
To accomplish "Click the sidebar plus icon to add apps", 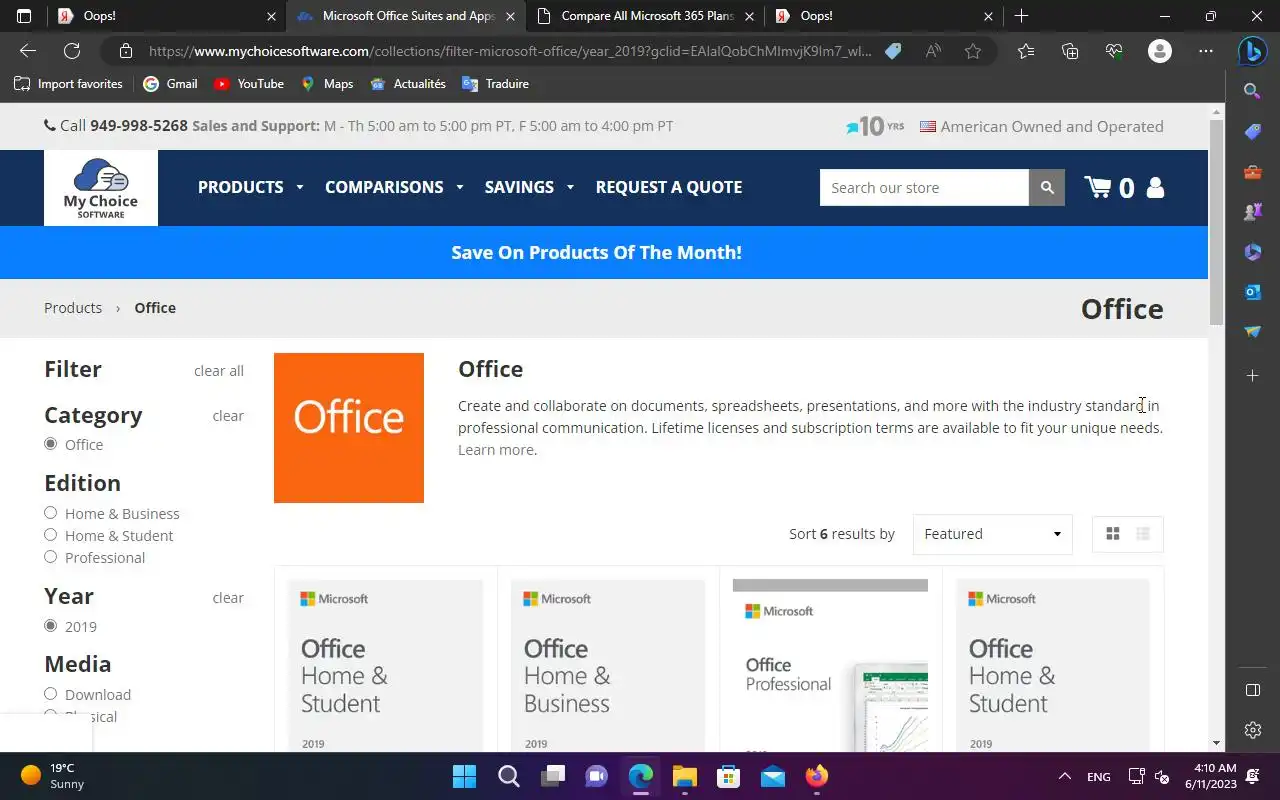I will 1253,376.
